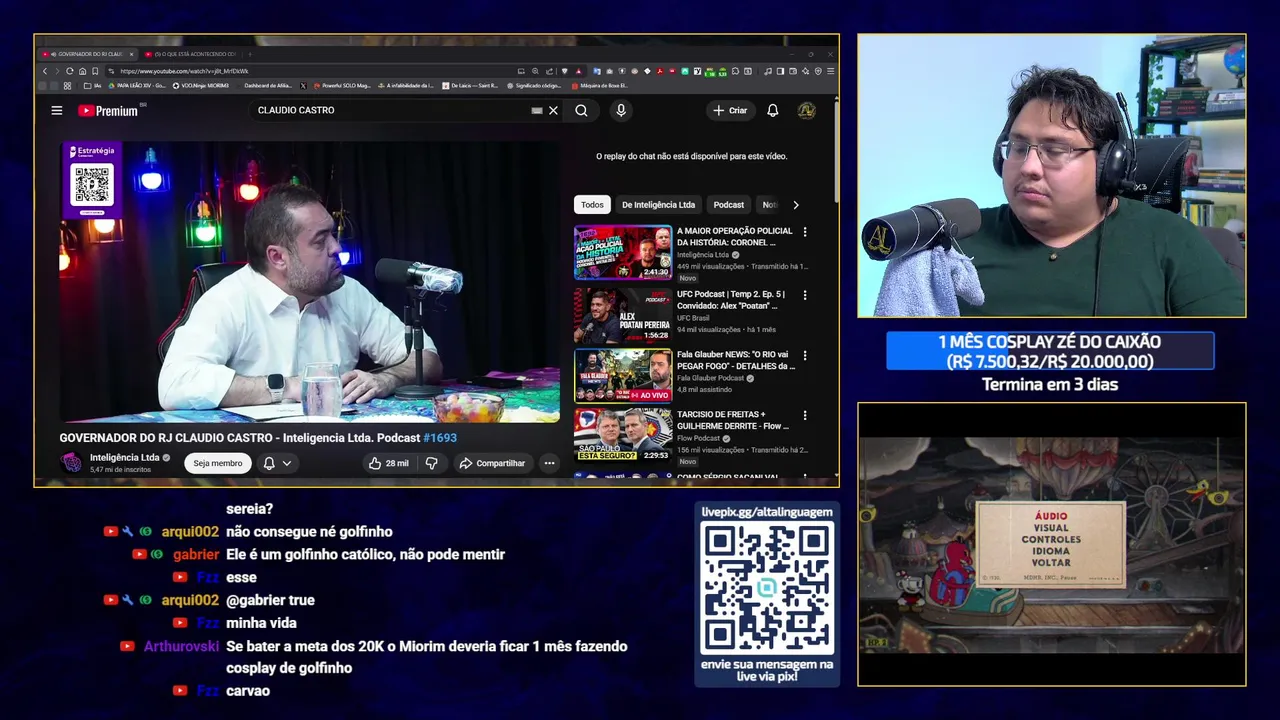Click chat username Arthurovski

(x=181, y=646)
